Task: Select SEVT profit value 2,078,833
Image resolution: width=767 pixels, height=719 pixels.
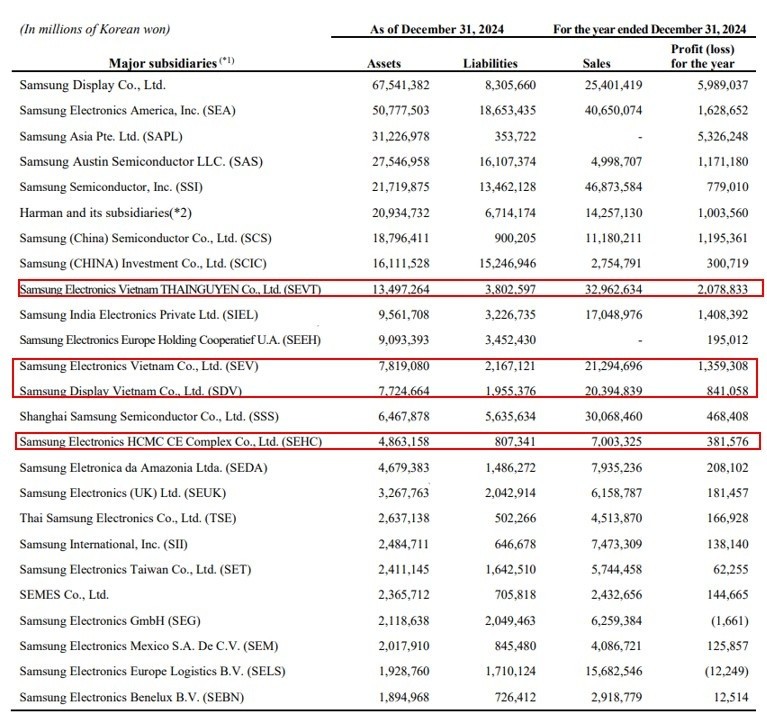Action: (723, 290)
